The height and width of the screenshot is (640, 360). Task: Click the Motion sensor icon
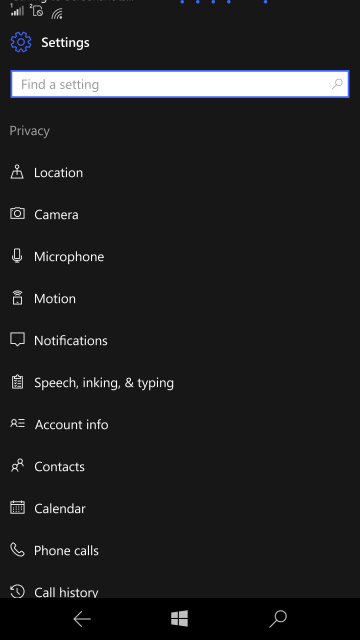coord(17,298)
